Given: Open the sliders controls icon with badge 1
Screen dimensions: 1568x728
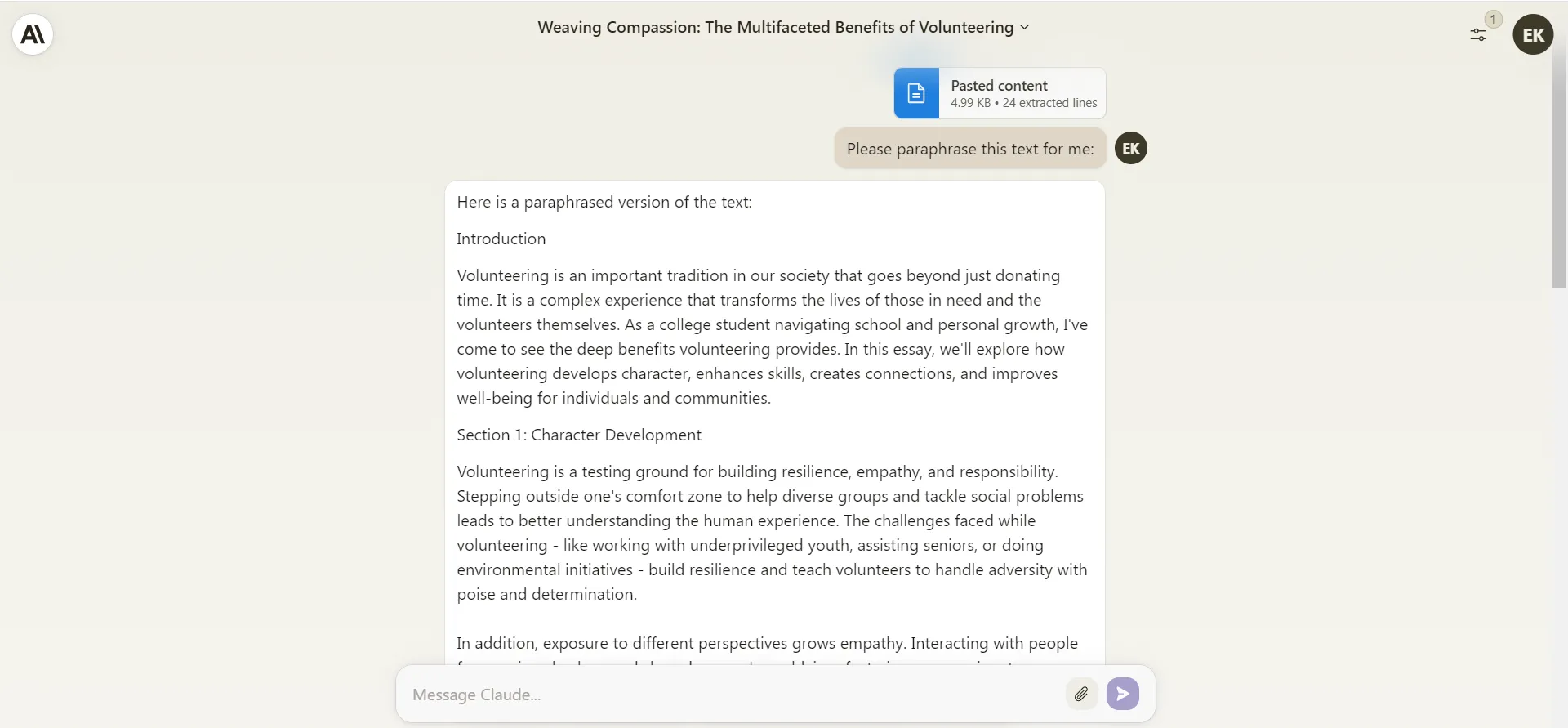Looking at the screenshot, I should tap(1479, 34).
